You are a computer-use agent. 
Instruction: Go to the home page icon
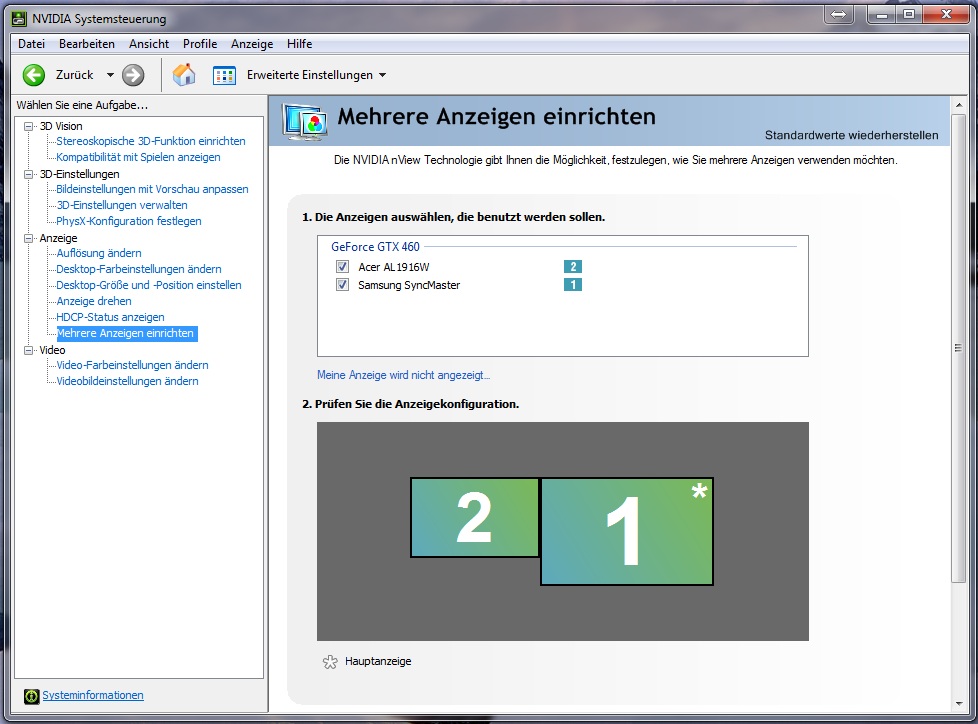tap(184, 75)
